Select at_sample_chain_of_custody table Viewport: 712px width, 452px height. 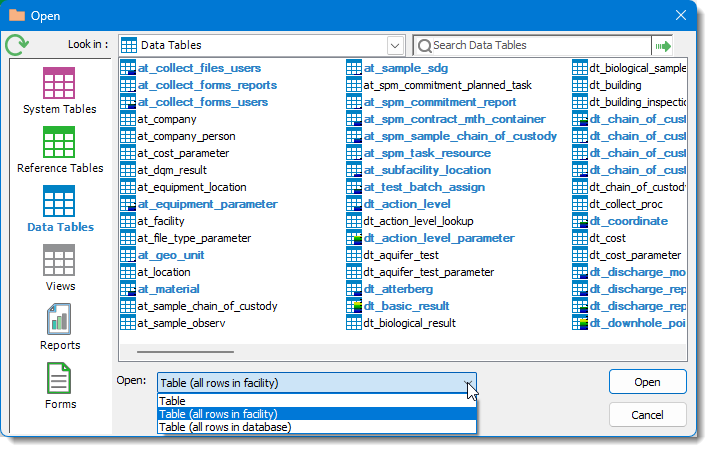[207, 306]
